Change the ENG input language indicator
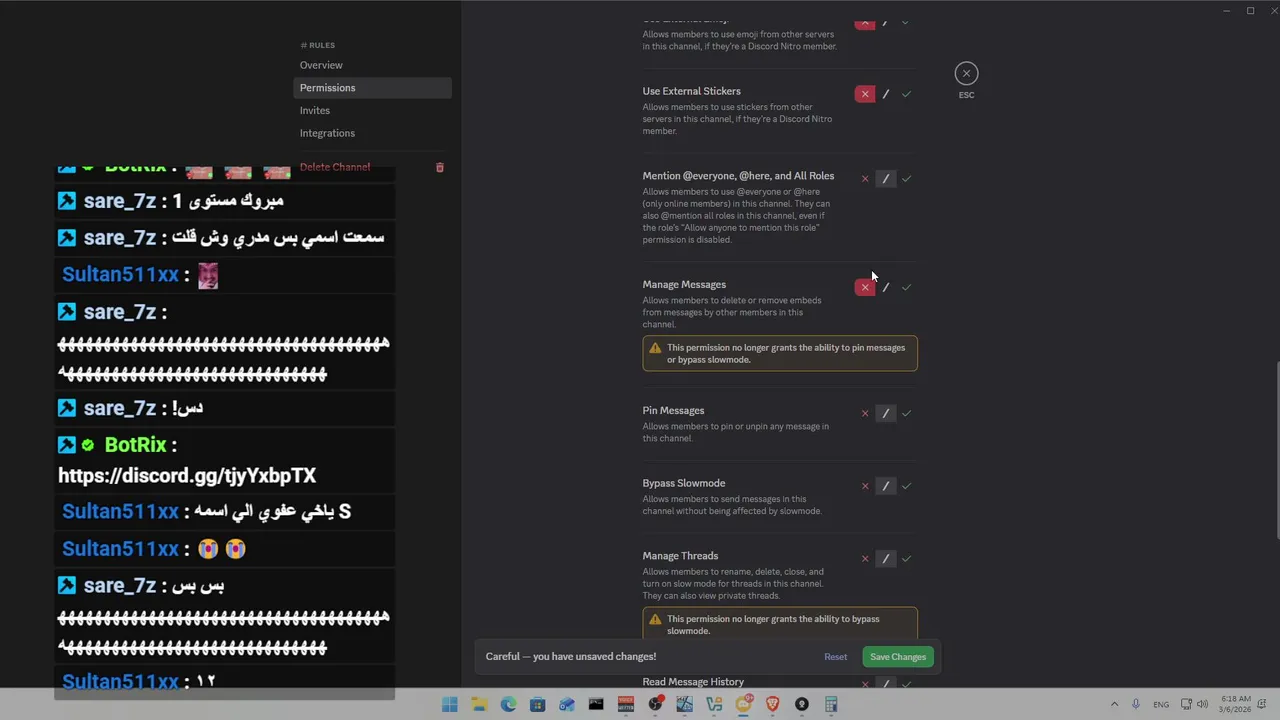The image size is (1280, 720). [x=1161, y=705]
